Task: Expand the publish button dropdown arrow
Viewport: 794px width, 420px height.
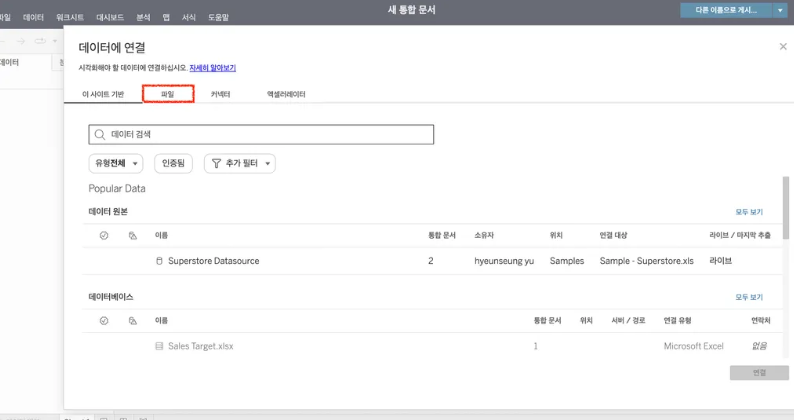Action: [780, 10]
